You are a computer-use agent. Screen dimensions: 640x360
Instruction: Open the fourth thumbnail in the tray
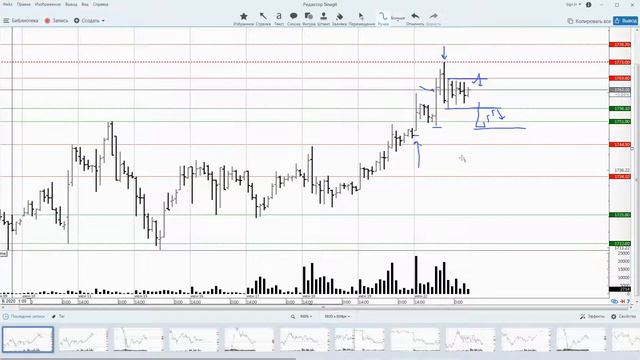193,340
